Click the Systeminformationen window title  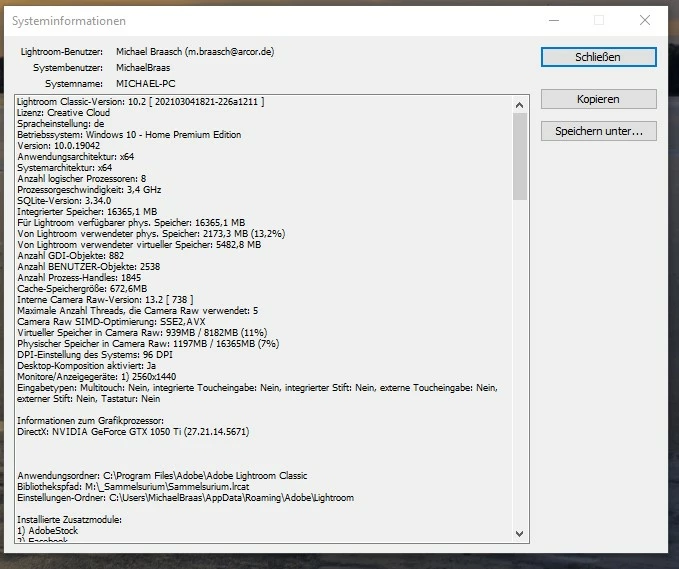point(69,21)
